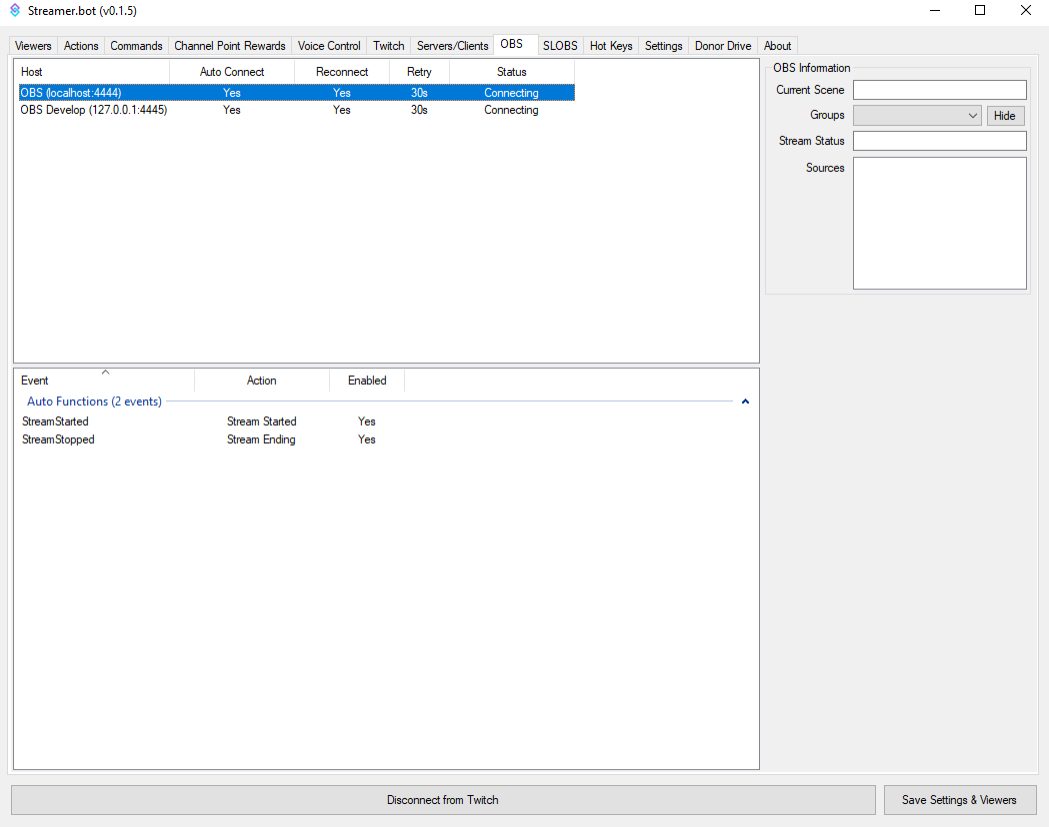Click the Streamer.bot logo icon in title bar
The height and width of the screenshot is (827, 1049).
[x=15, y=11]
